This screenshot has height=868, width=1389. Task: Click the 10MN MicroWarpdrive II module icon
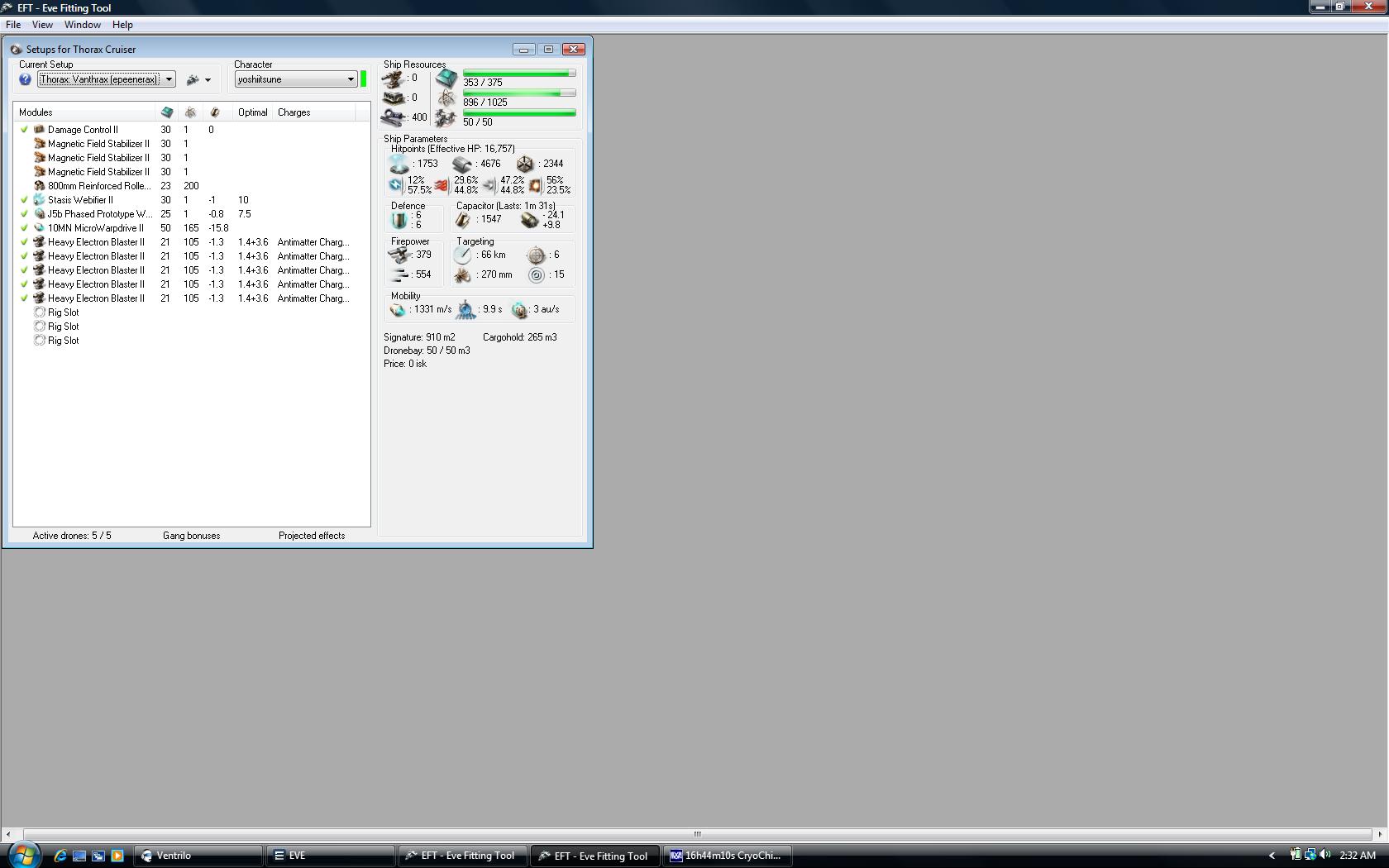[39, 228]
